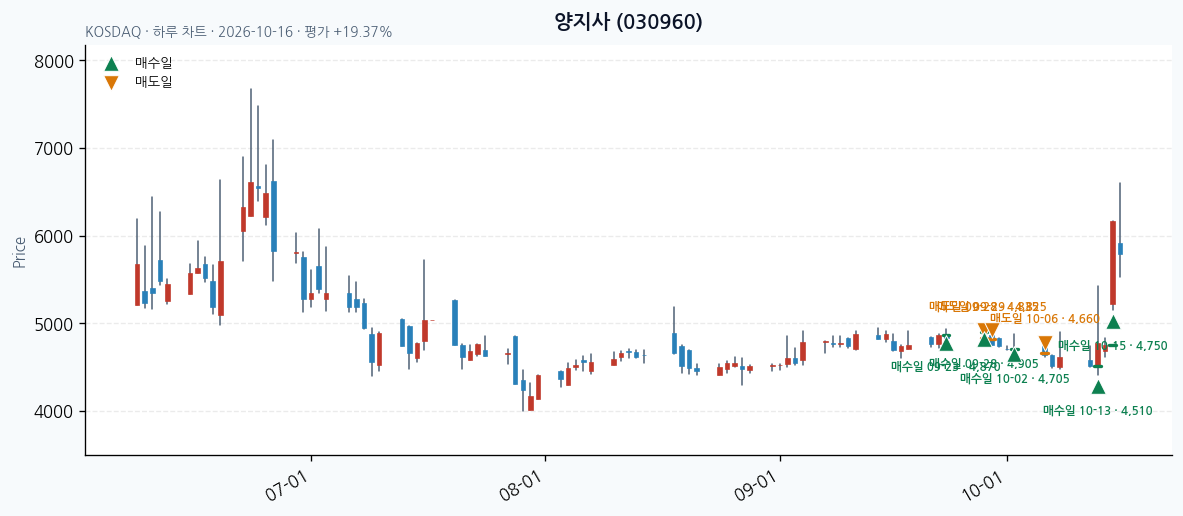
Task: Click the 4000 price tick label
Action: tap(54, 411)
